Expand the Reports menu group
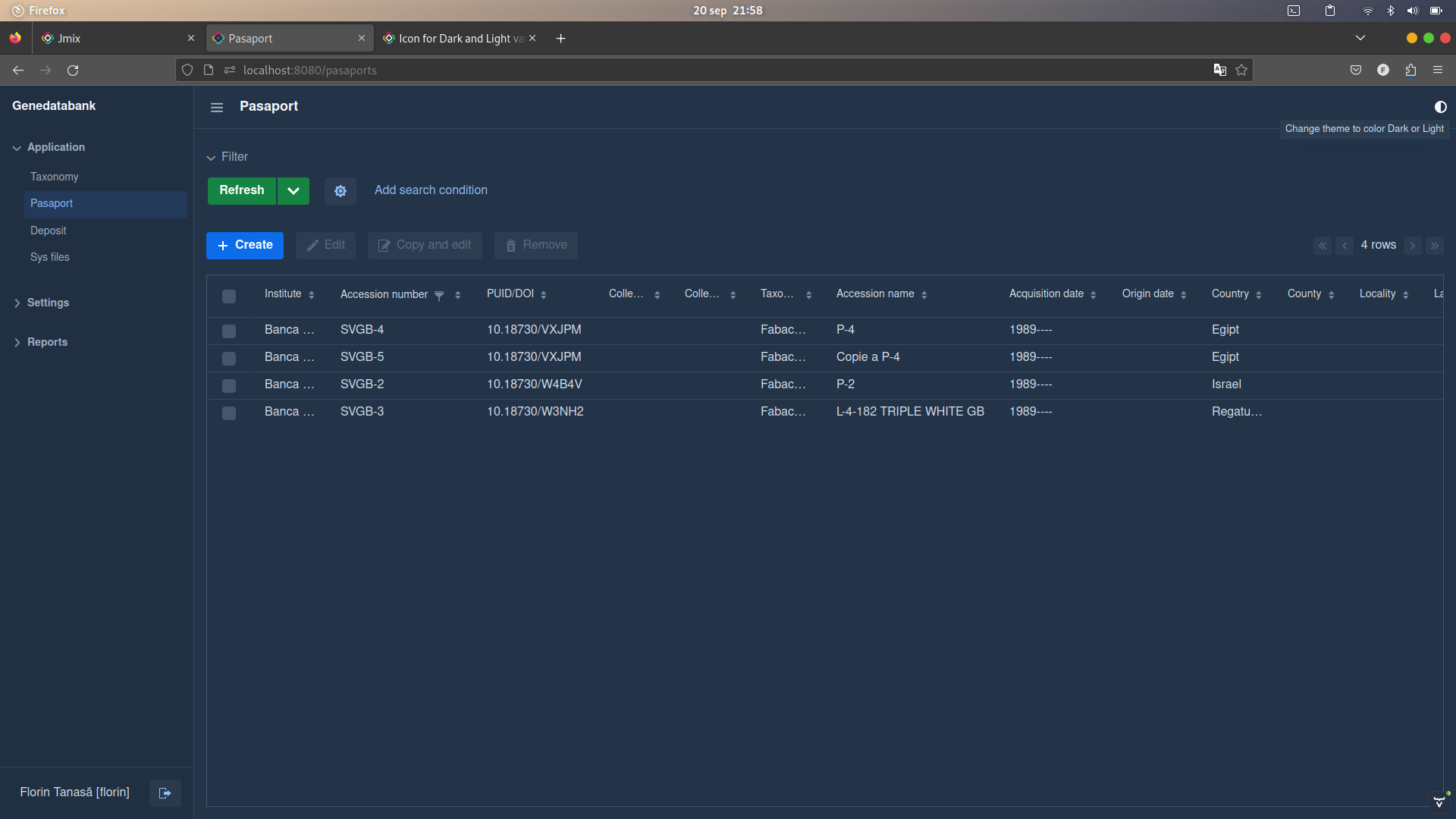This screenshot has height=819, width=1456. tap(40, 343)
